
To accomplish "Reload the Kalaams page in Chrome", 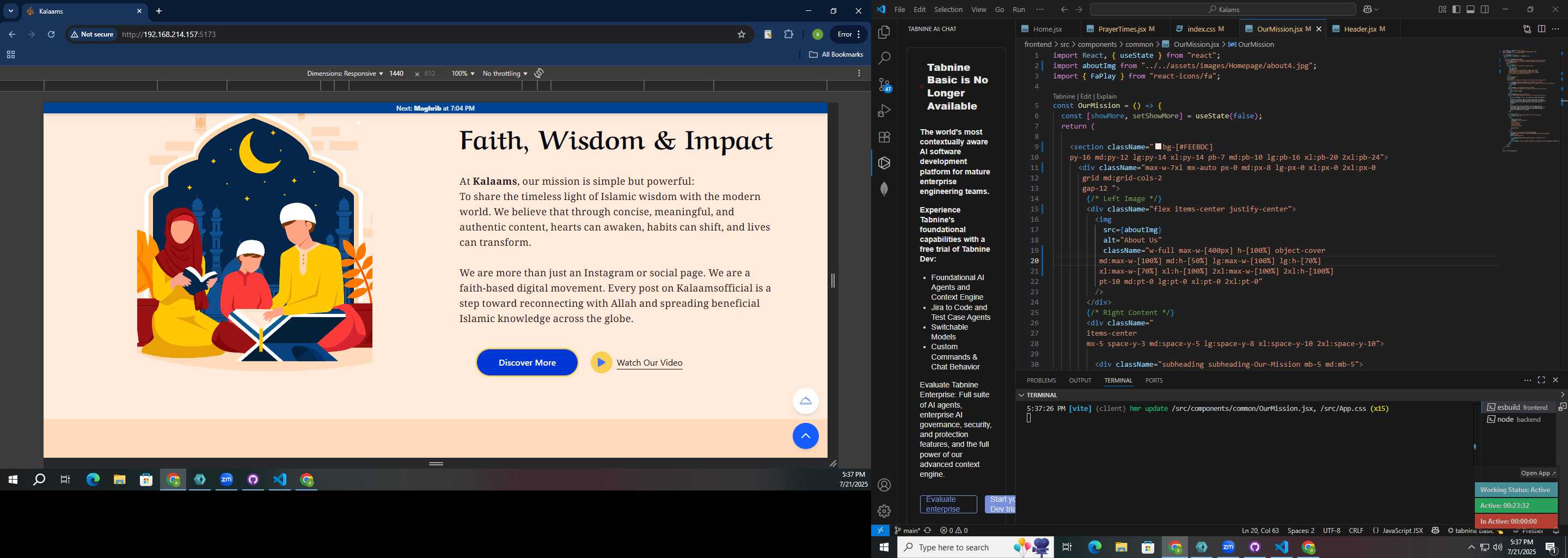I will (51, 35).
